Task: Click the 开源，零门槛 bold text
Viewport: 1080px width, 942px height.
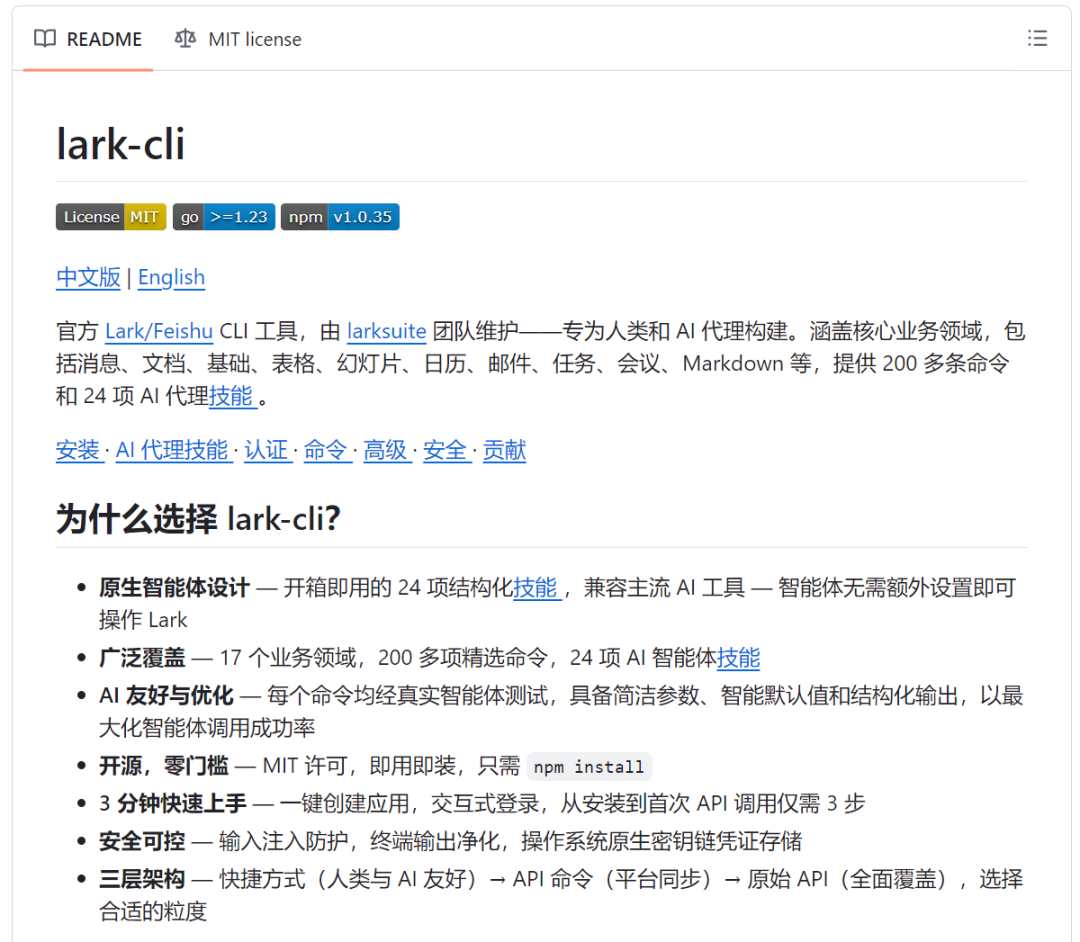Action: [x=164, y=766]
